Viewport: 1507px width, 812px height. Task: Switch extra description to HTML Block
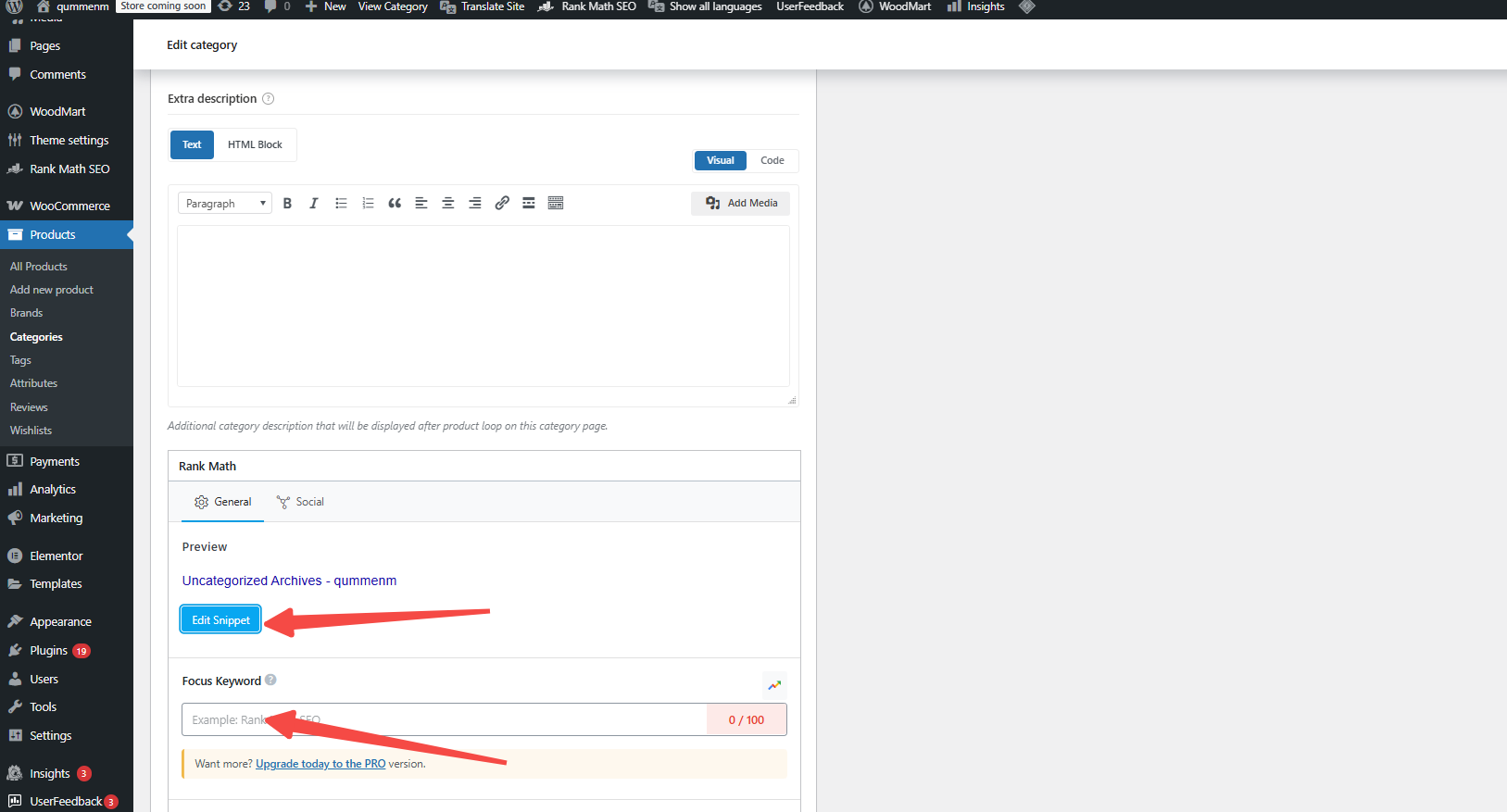pos(255,144)
